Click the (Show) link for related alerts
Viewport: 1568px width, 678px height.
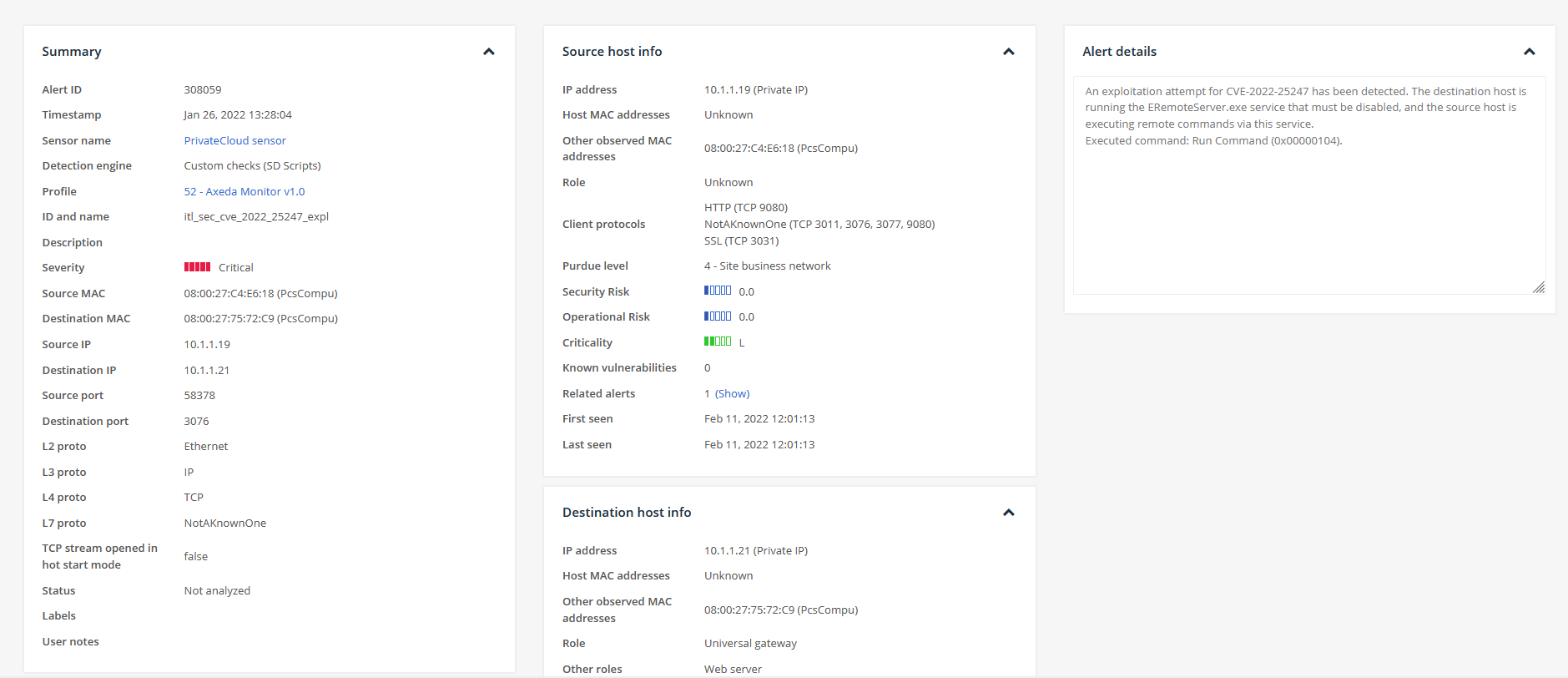click(732, 393)
